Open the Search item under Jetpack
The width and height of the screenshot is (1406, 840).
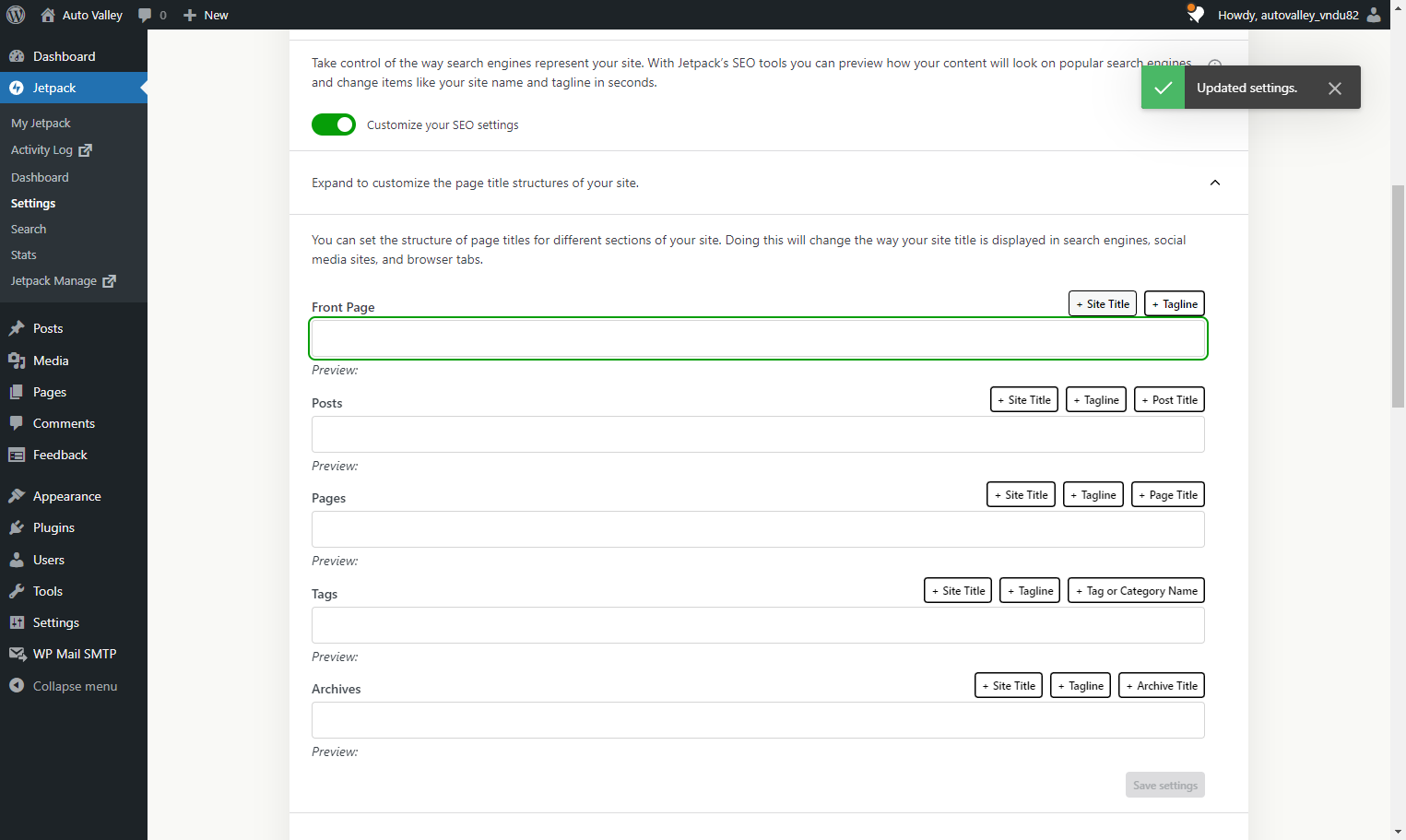[x=29, y=229]
